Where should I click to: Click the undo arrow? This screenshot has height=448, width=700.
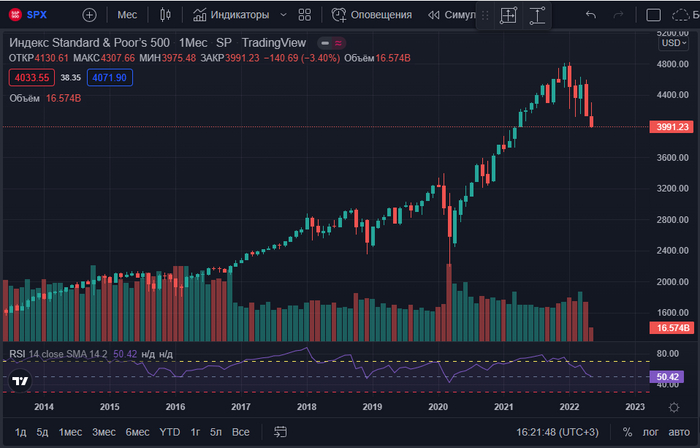click(591, 15)
